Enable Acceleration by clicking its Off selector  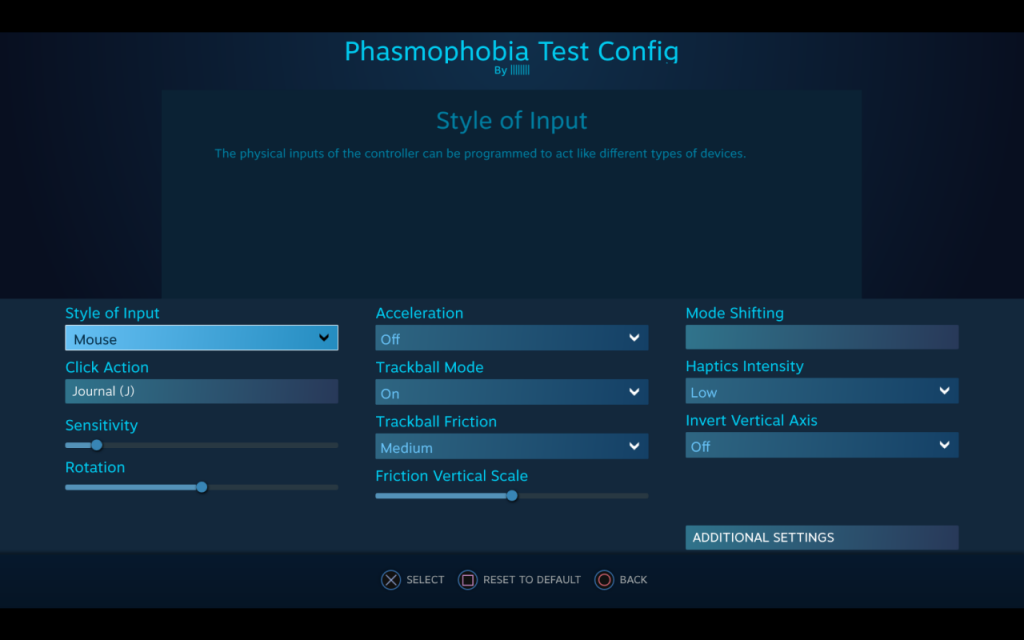512,338
